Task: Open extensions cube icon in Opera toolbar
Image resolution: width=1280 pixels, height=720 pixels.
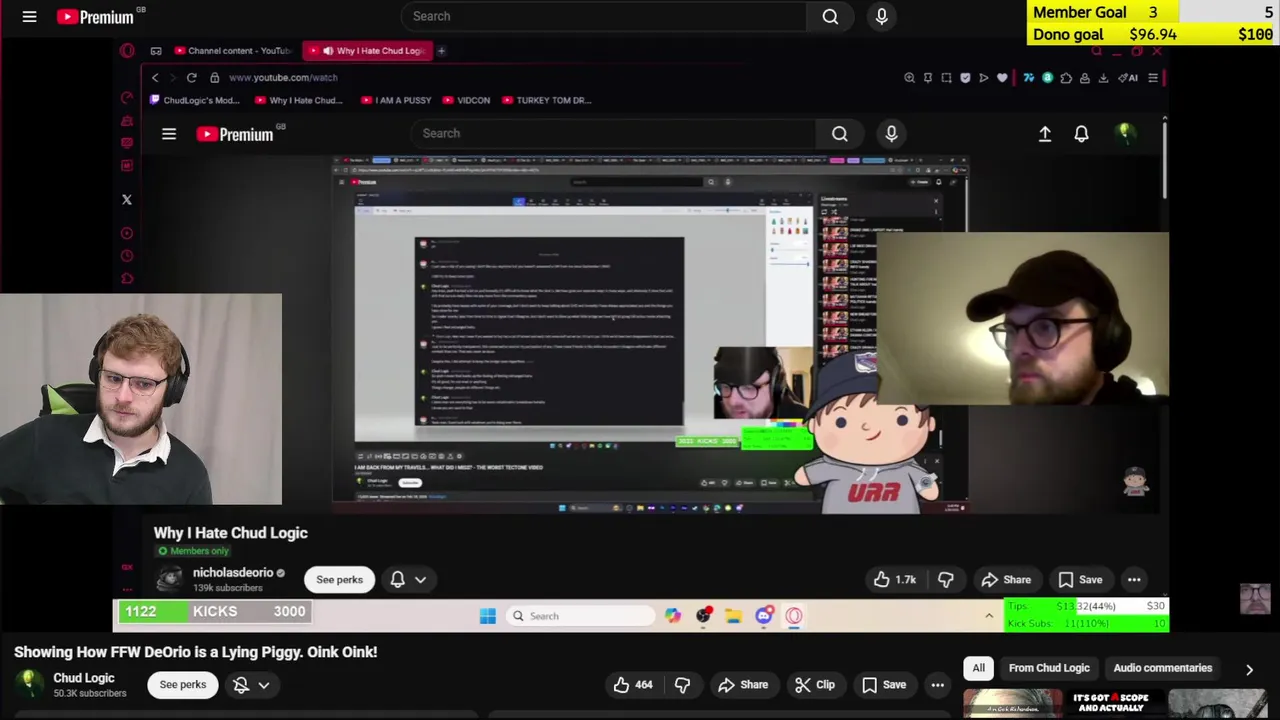Action: click(1066, 77)
